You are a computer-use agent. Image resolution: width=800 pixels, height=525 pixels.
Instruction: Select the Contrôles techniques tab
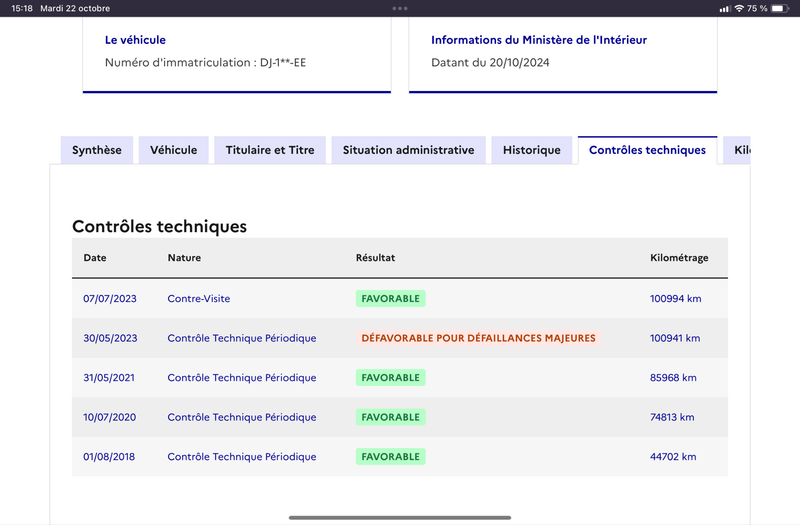[647, 150]
